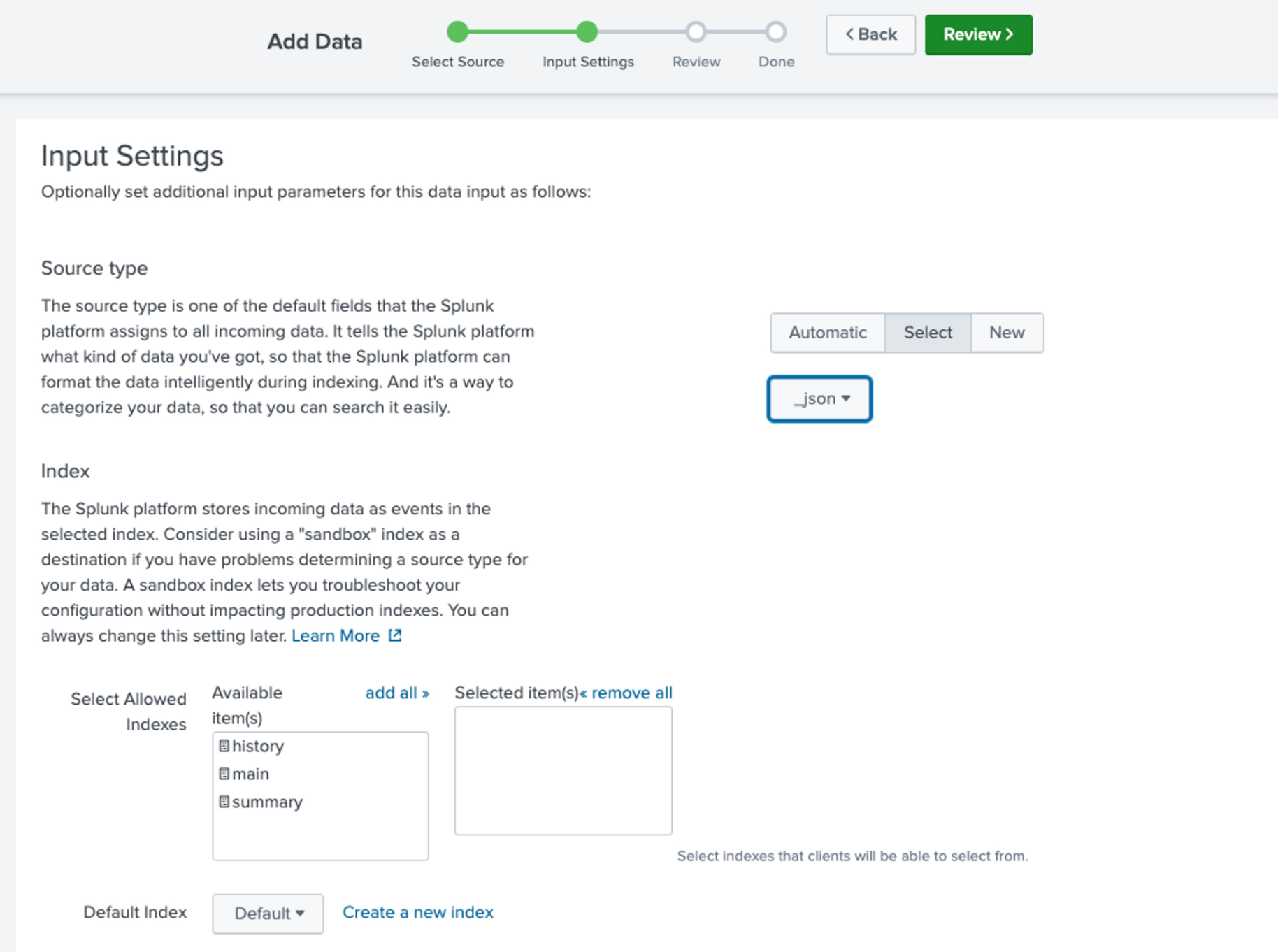
Task: Switch source type mode to Automatic
Action: coord(828,333)
